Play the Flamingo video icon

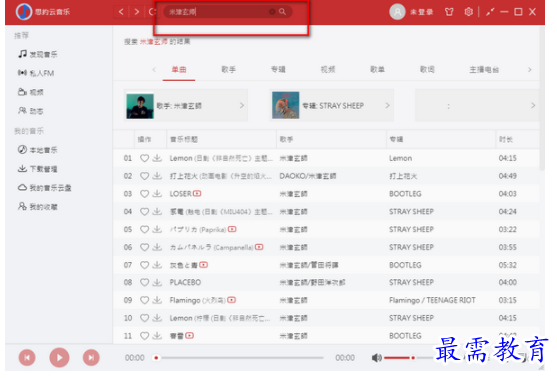[x=232, y=300]
